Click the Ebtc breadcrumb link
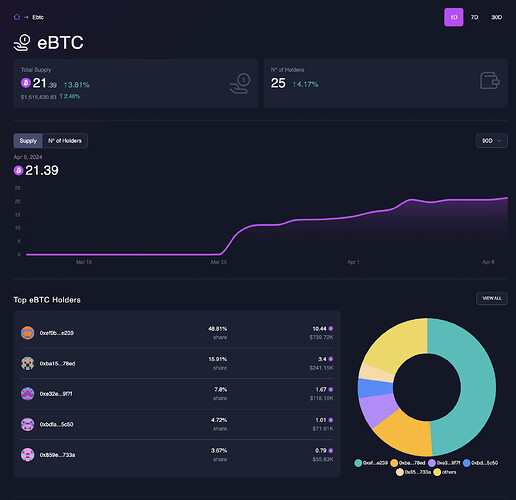 (38, 17)
